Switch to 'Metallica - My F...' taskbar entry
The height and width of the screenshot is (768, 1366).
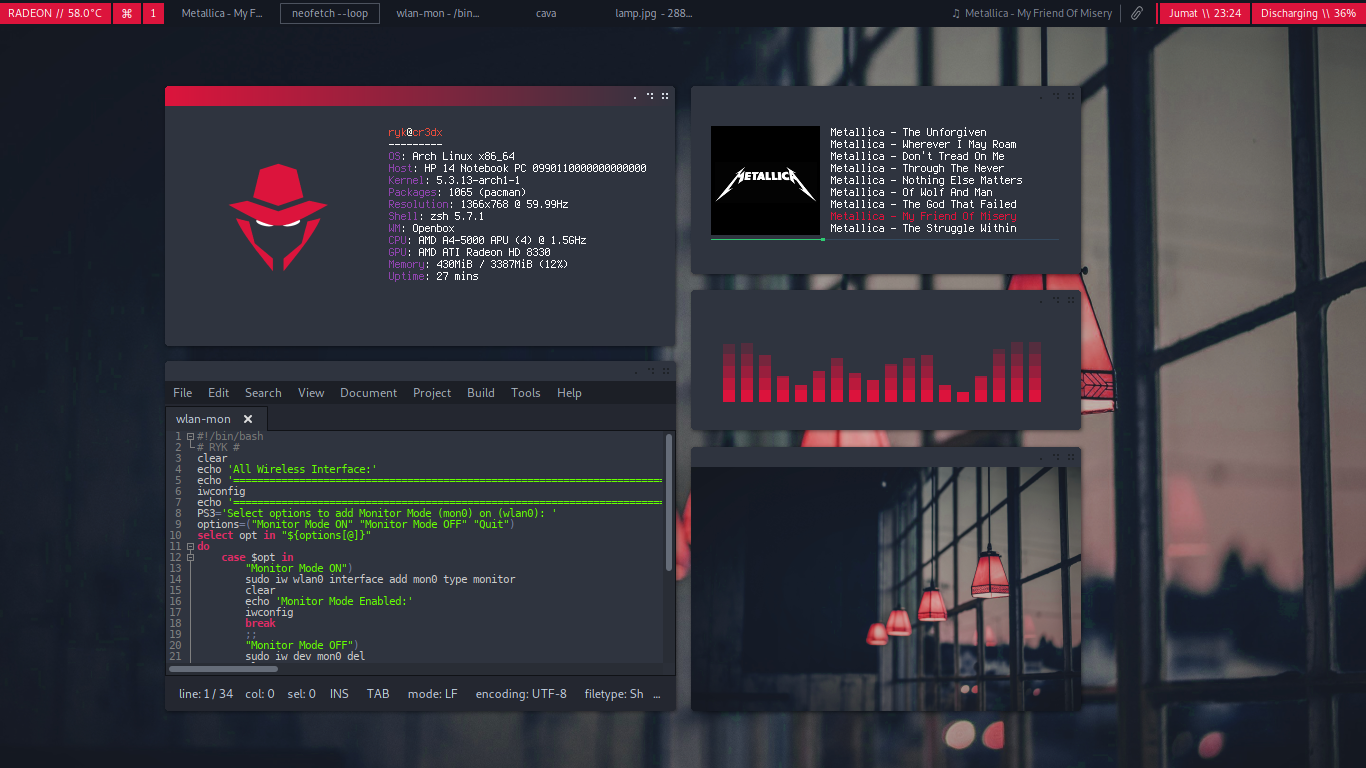click(222, 13)
